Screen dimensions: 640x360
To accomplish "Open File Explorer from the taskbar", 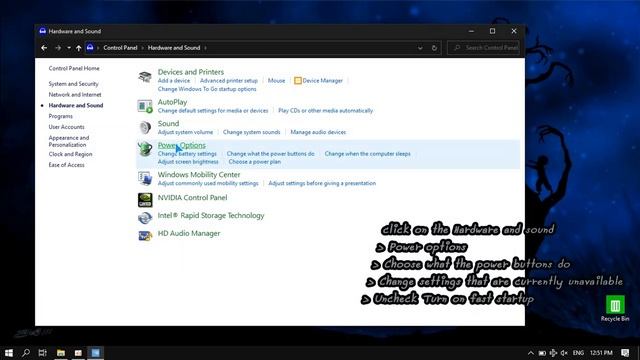I will (x=61, y=353).
